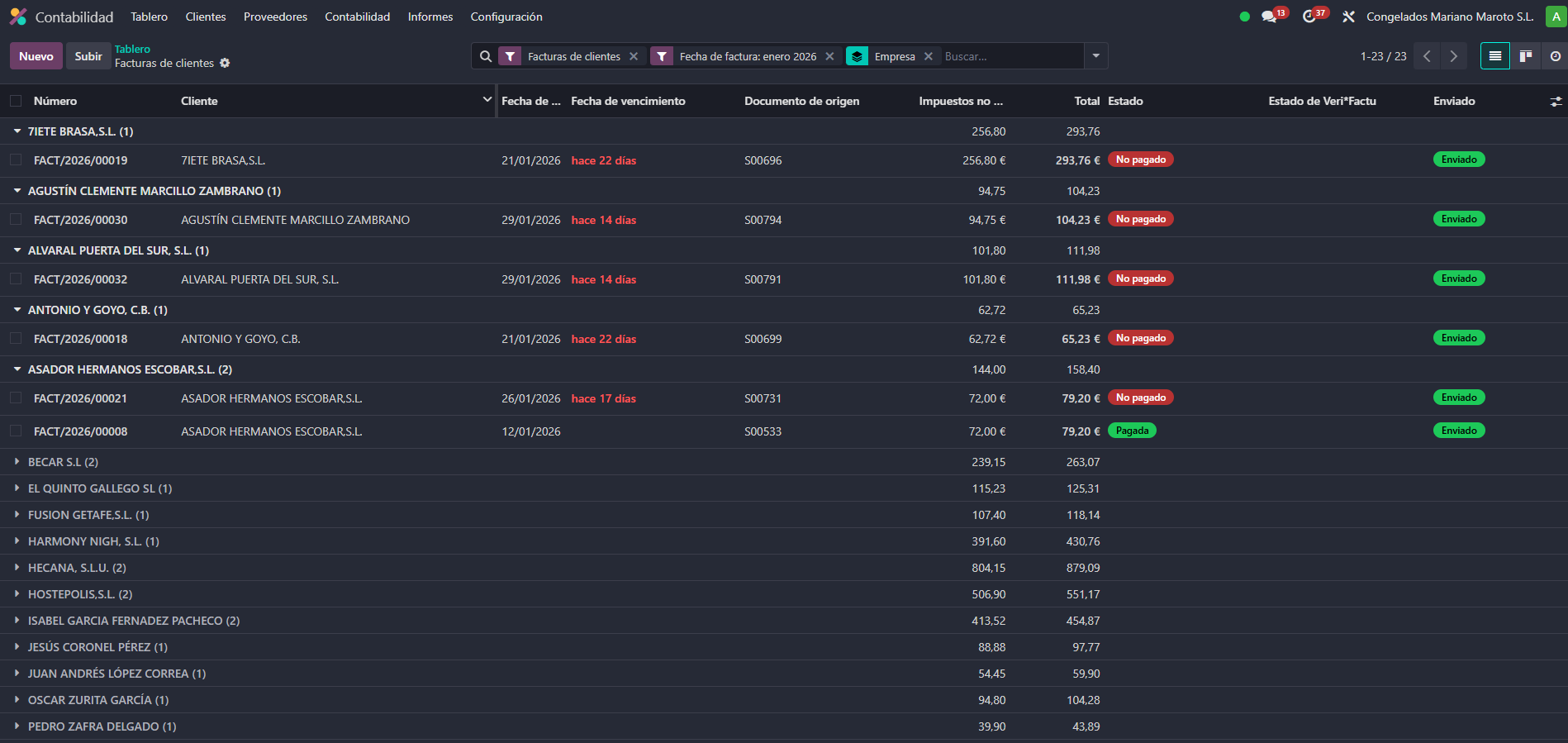This screenshot has width=1568, height=743.
Task: Select all invoices header checkbox
Action: (x=16, y=101)
